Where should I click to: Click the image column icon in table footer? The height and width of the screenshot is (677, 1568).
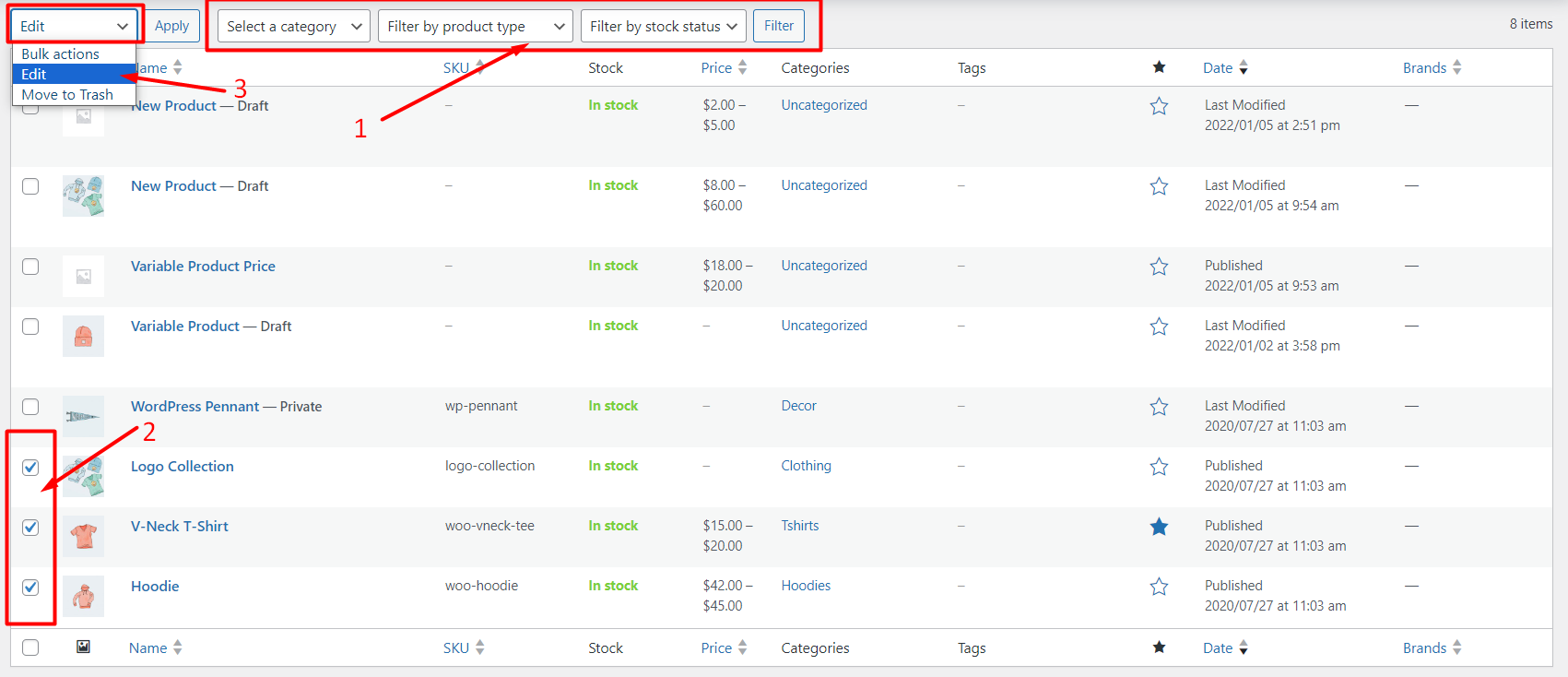83,647
